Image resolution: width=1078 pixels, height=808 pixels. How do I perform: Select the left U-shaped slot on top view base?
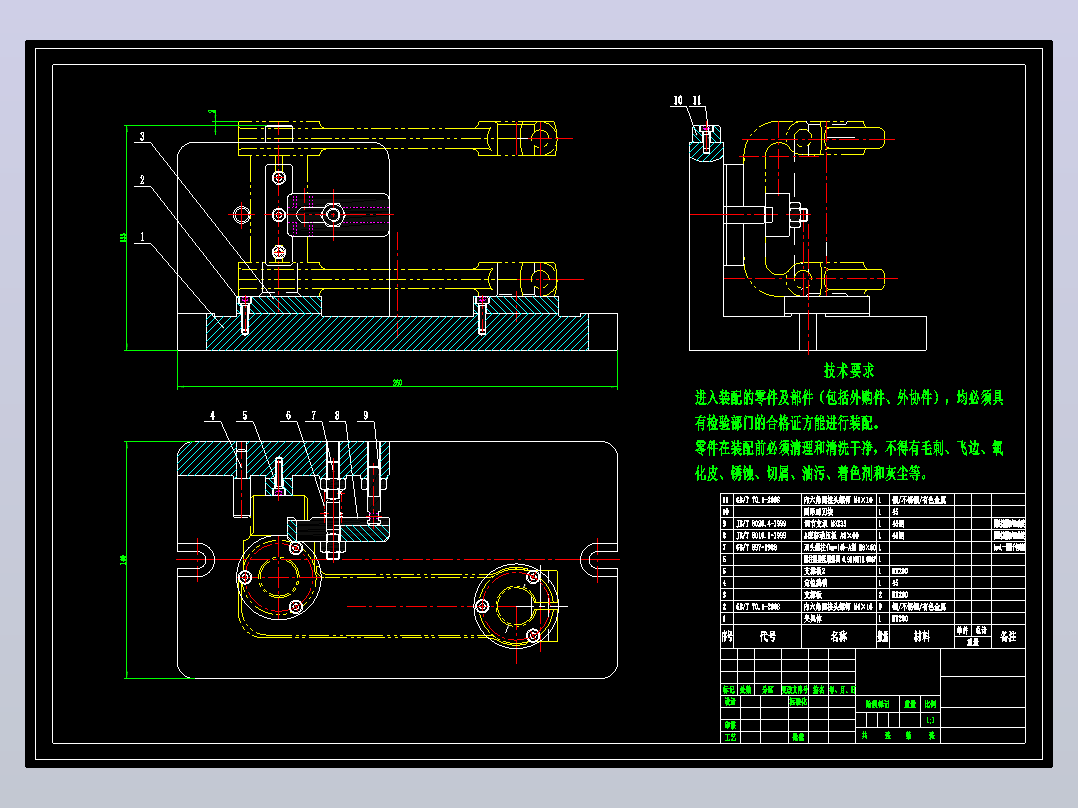click(197, 559)
